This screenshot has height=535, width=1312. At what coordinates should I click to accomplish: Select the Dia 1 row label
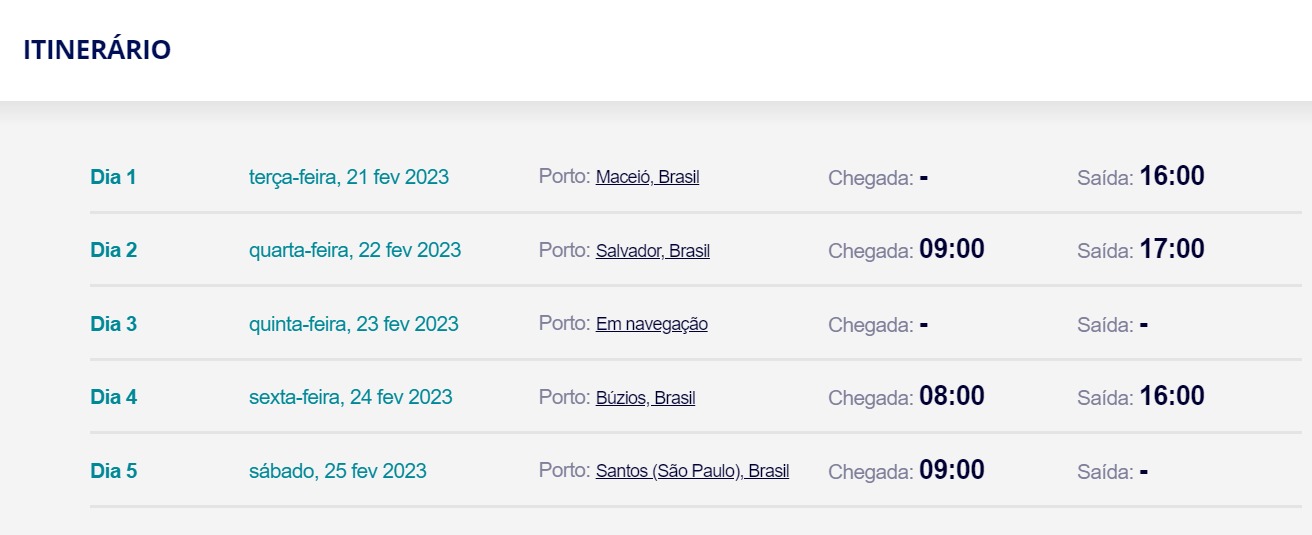[x=113, y=178]
